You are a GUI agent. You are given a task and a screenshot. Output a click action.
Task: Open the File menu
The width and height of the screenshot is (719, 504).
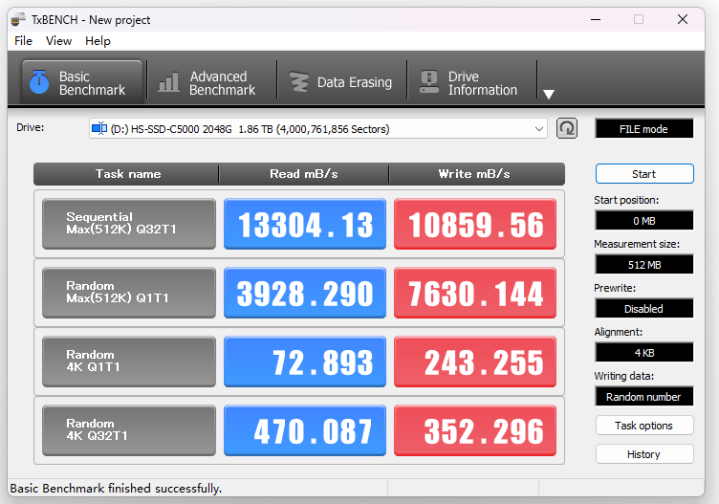(x=23, y=41)
